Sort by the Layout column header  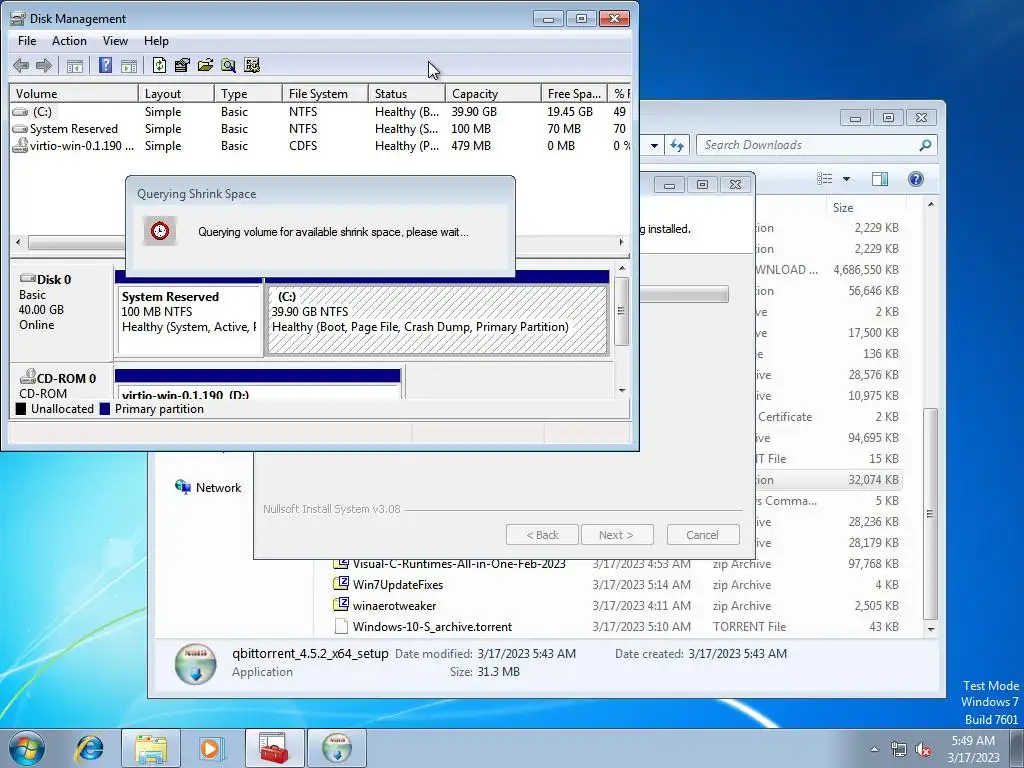coord(176,93)
